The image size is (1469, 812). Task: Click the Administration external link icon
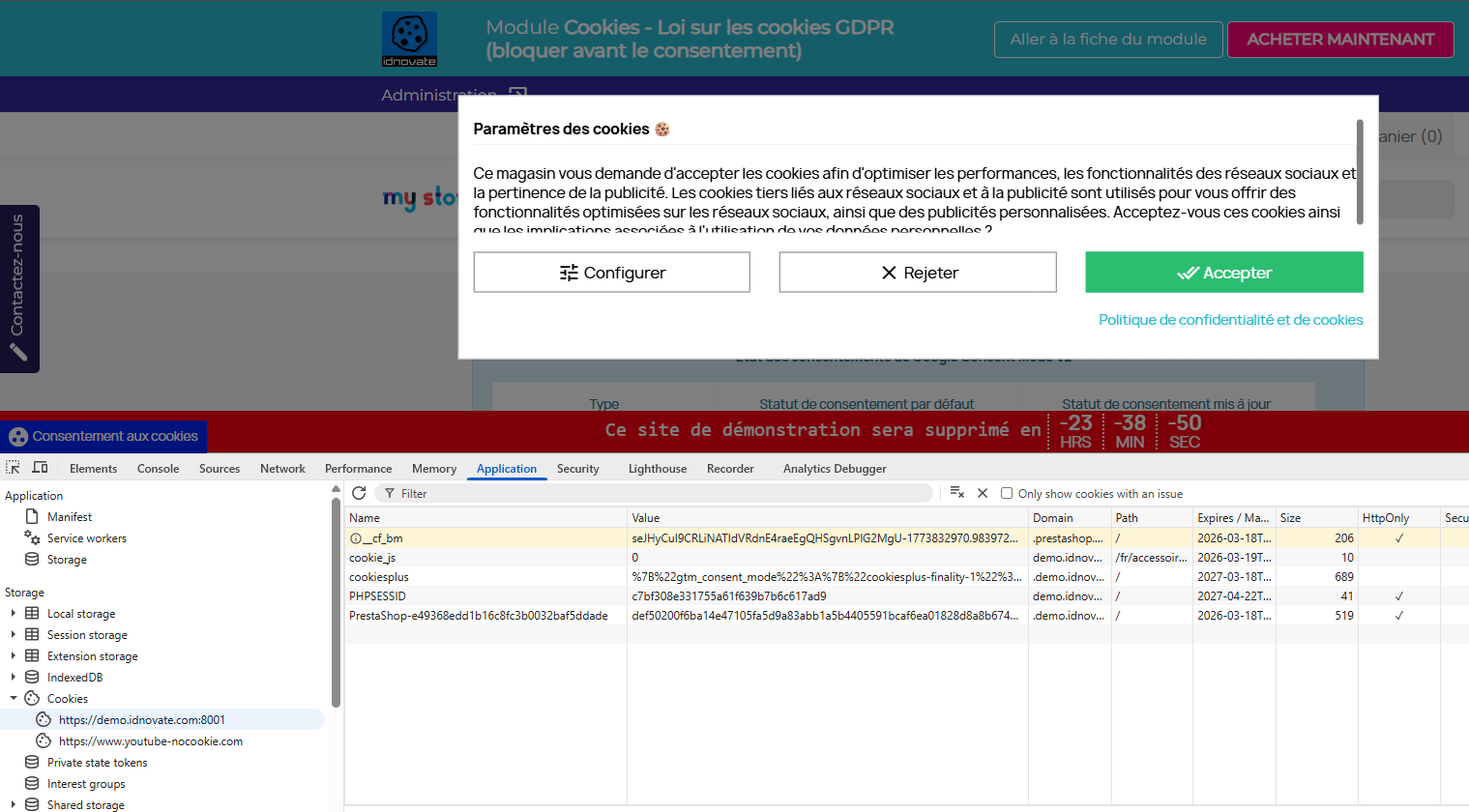click(517, 94)
